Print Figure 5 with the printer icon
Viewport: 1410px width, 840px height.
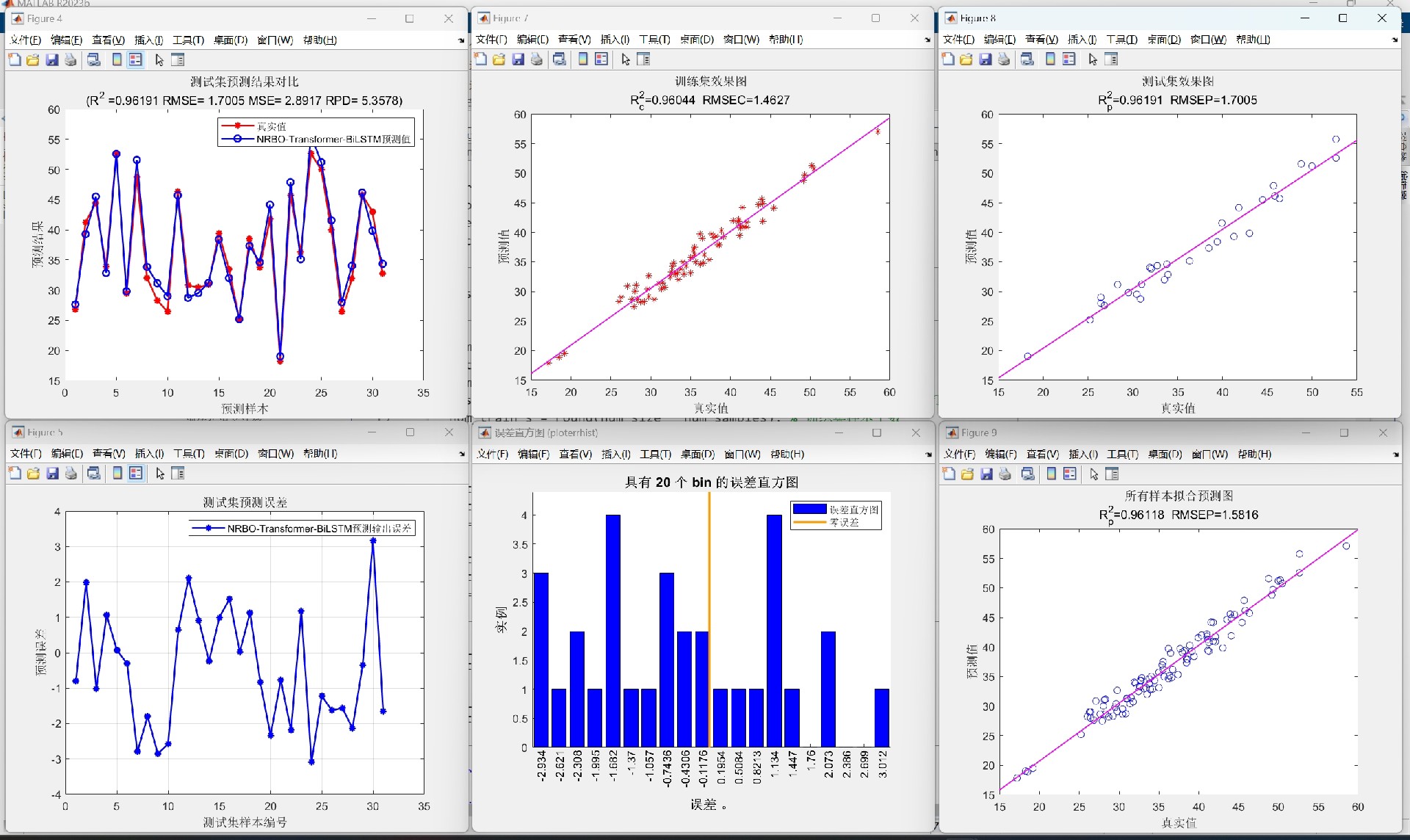coord(71,474)
